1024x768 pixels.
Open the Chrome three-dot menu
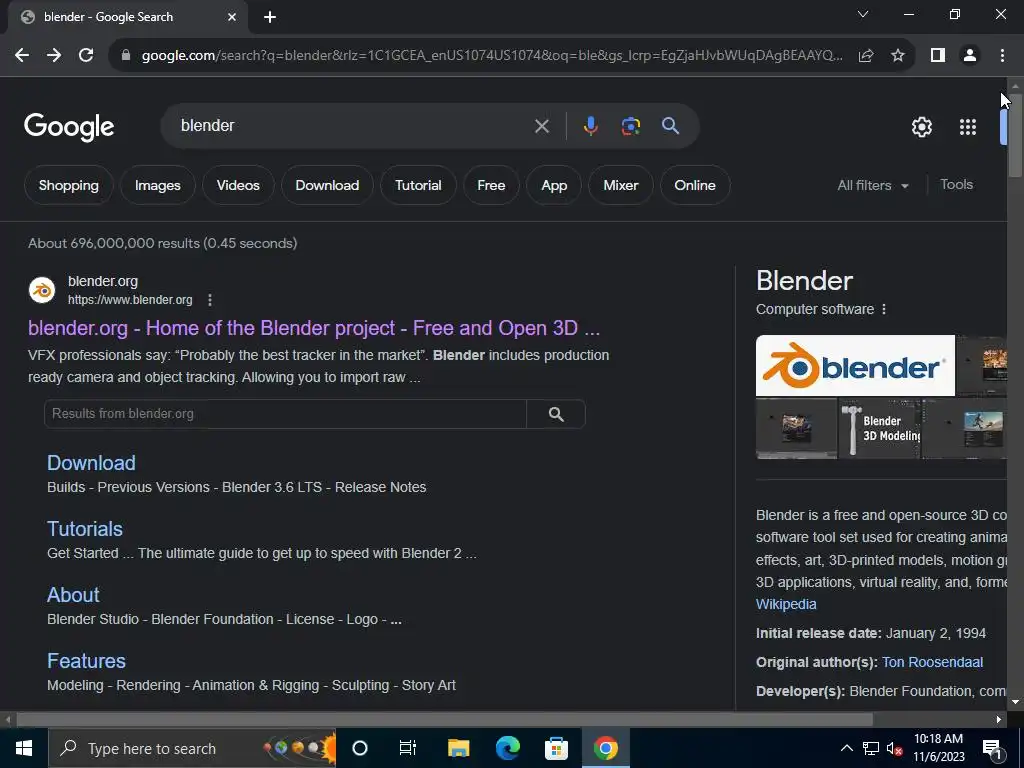coord(1002,56)
